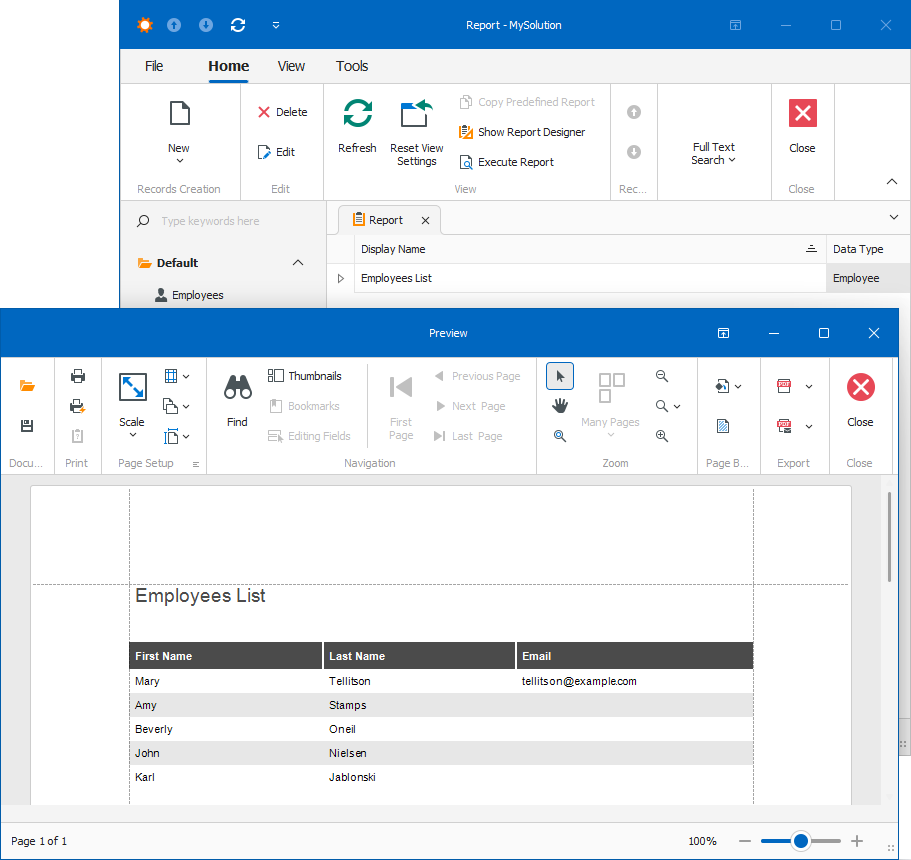Open the Zoom level dropdown arrow
911x860 pixels.
pos(677,406)
